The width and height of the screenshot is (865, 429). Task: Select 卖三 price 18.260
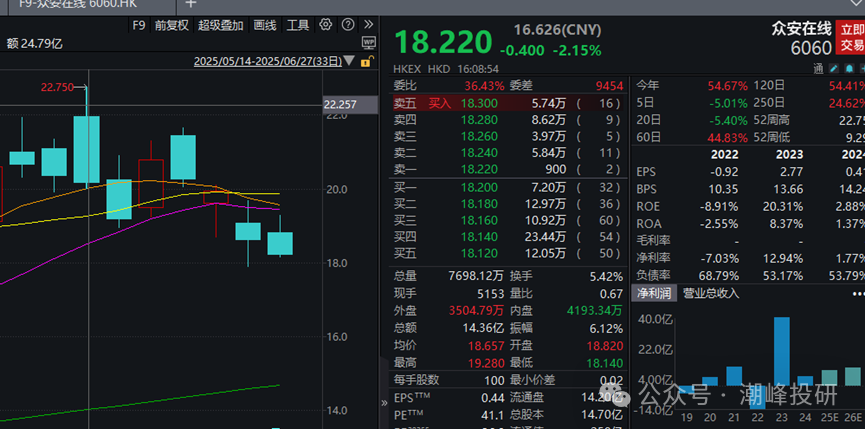click(479, 136)
